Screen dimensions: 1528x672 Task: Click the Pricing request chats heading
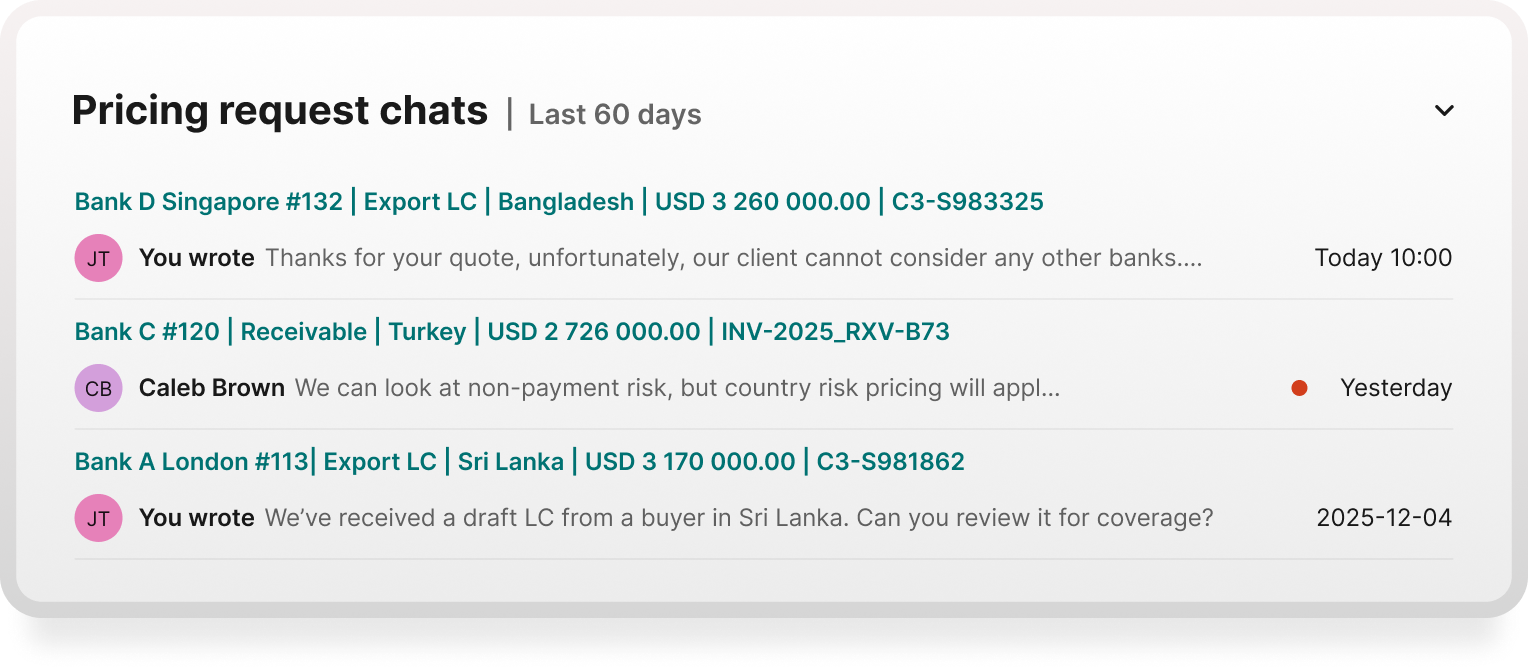click(279, 111)
